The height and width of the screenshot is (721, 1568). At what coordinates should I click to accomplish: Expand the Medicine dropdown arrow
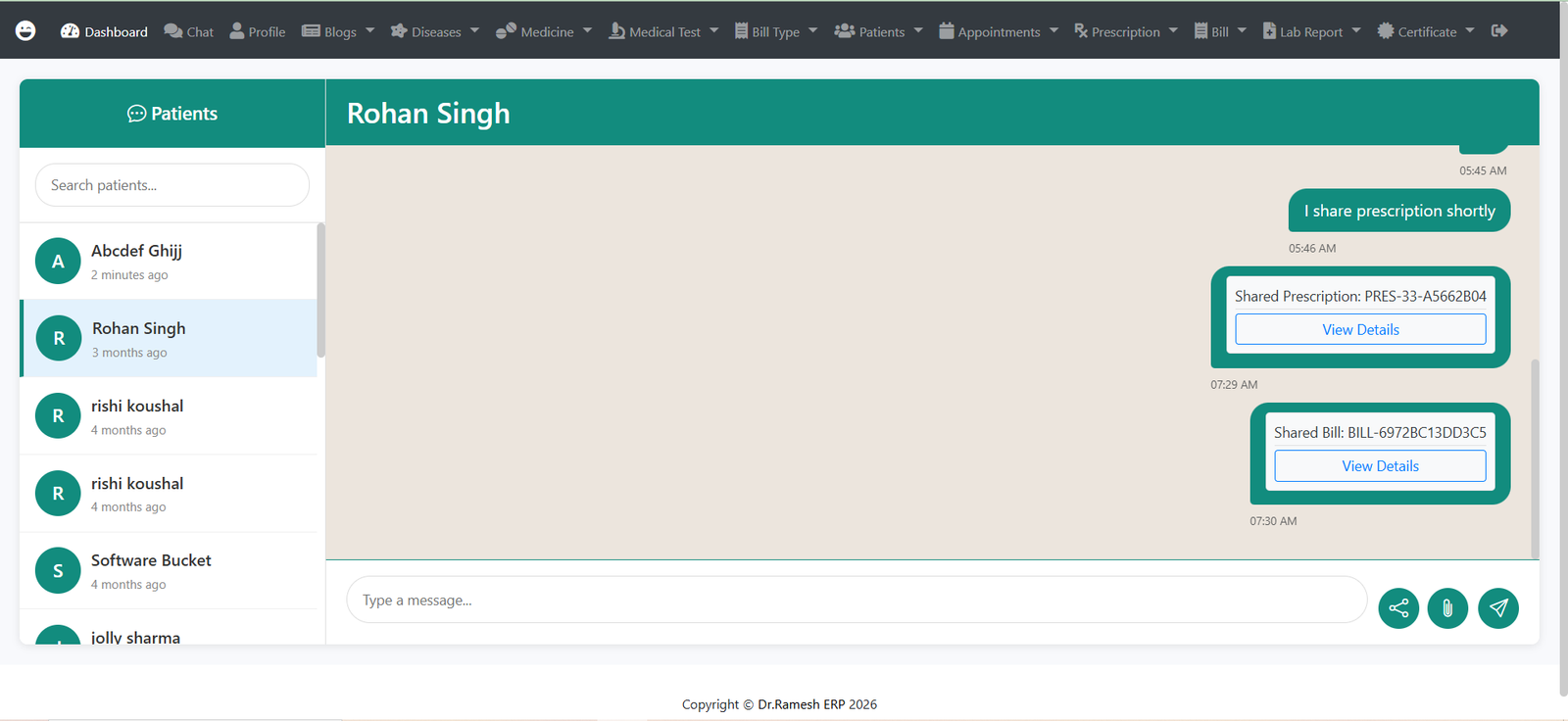click(588, 30)
